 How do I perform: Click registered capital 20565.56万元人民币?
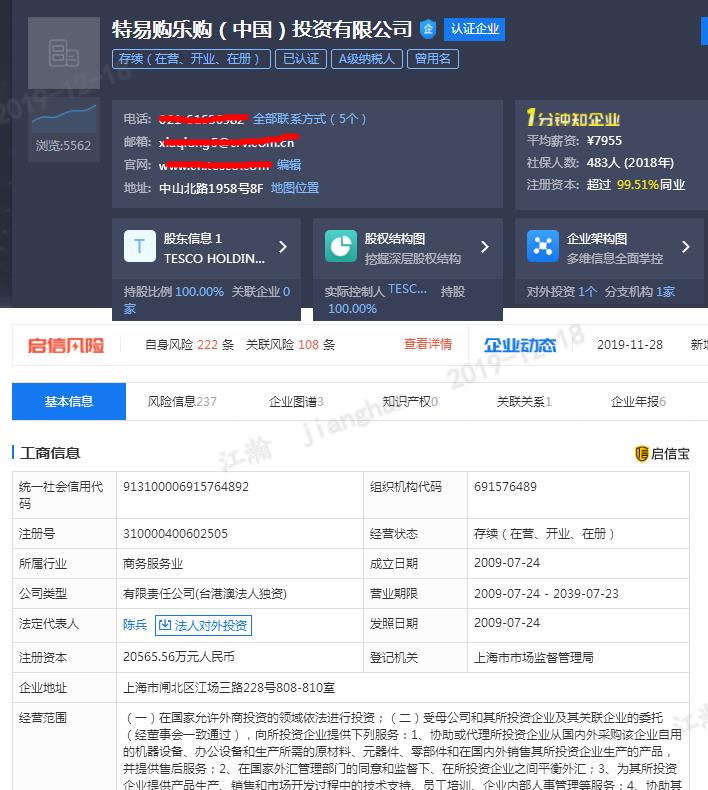point(179,656)
